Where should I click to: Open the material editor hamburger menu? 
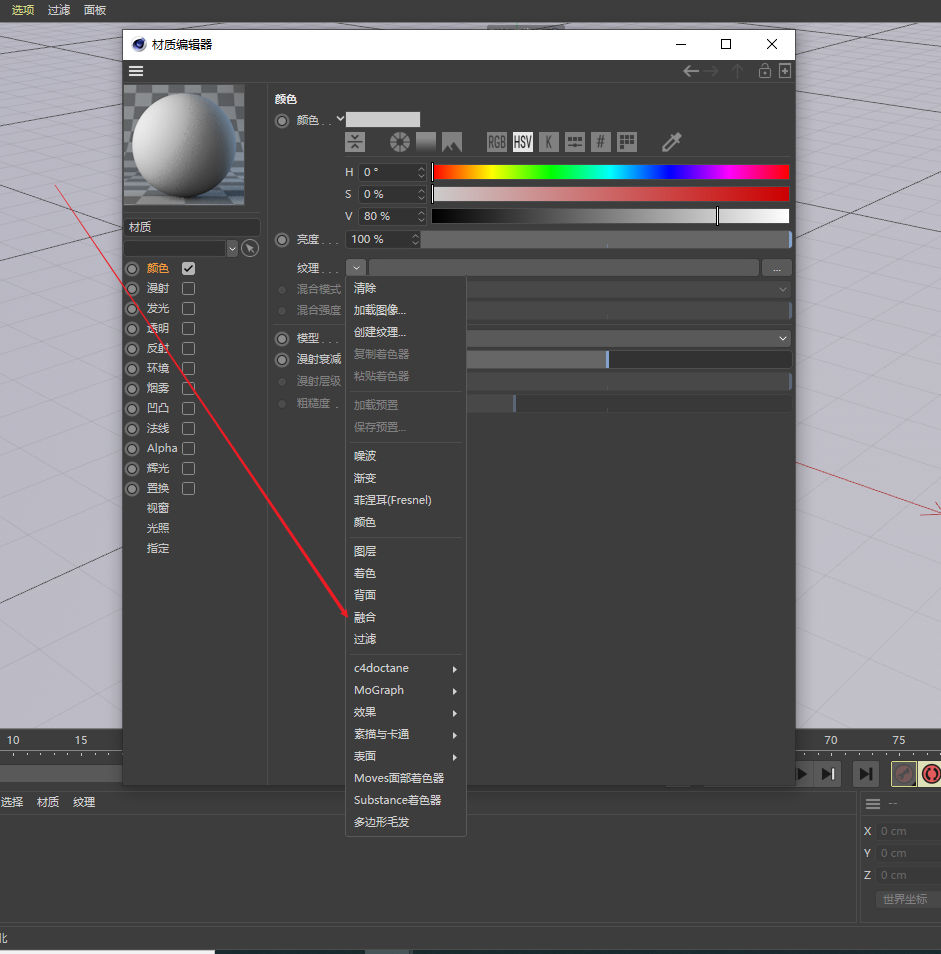pyautogui.click(x=136, y=71)
